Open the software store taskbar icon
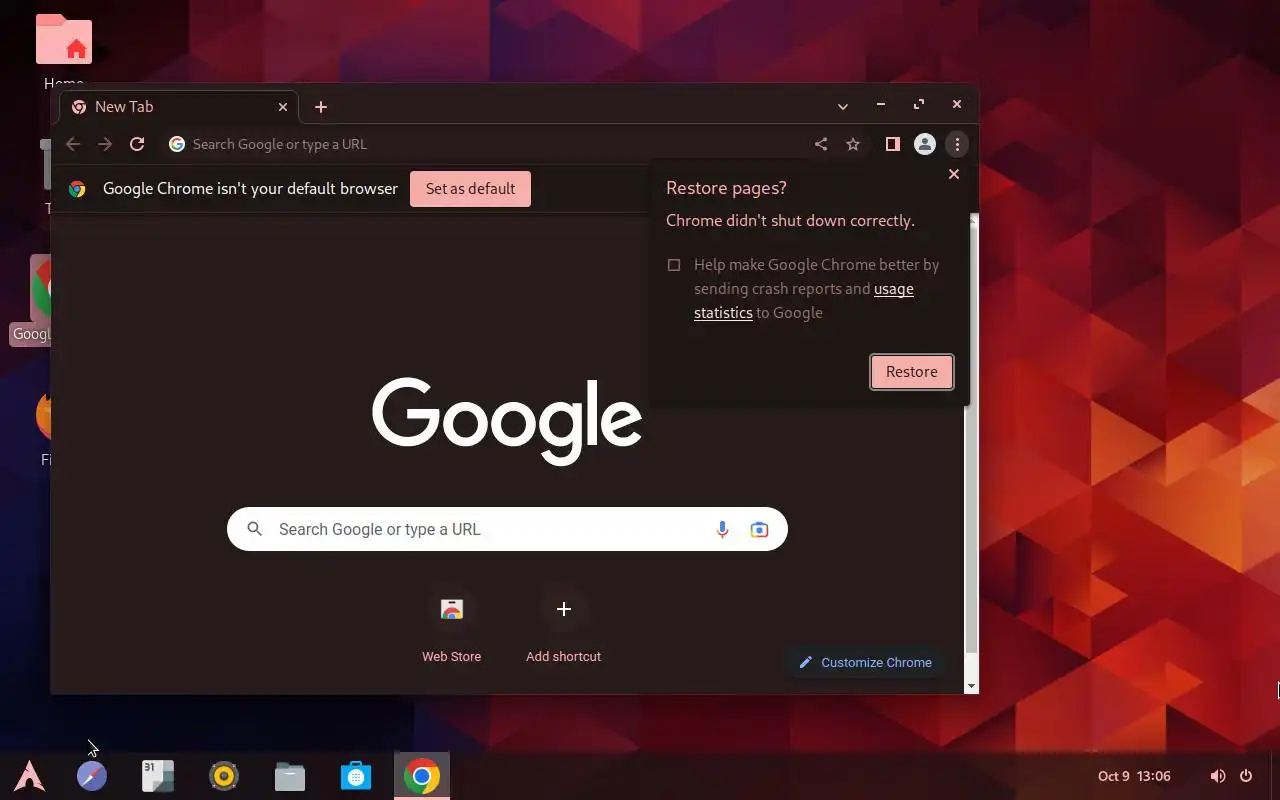This screenshot has width=1280, height=800. pos(356,776)
